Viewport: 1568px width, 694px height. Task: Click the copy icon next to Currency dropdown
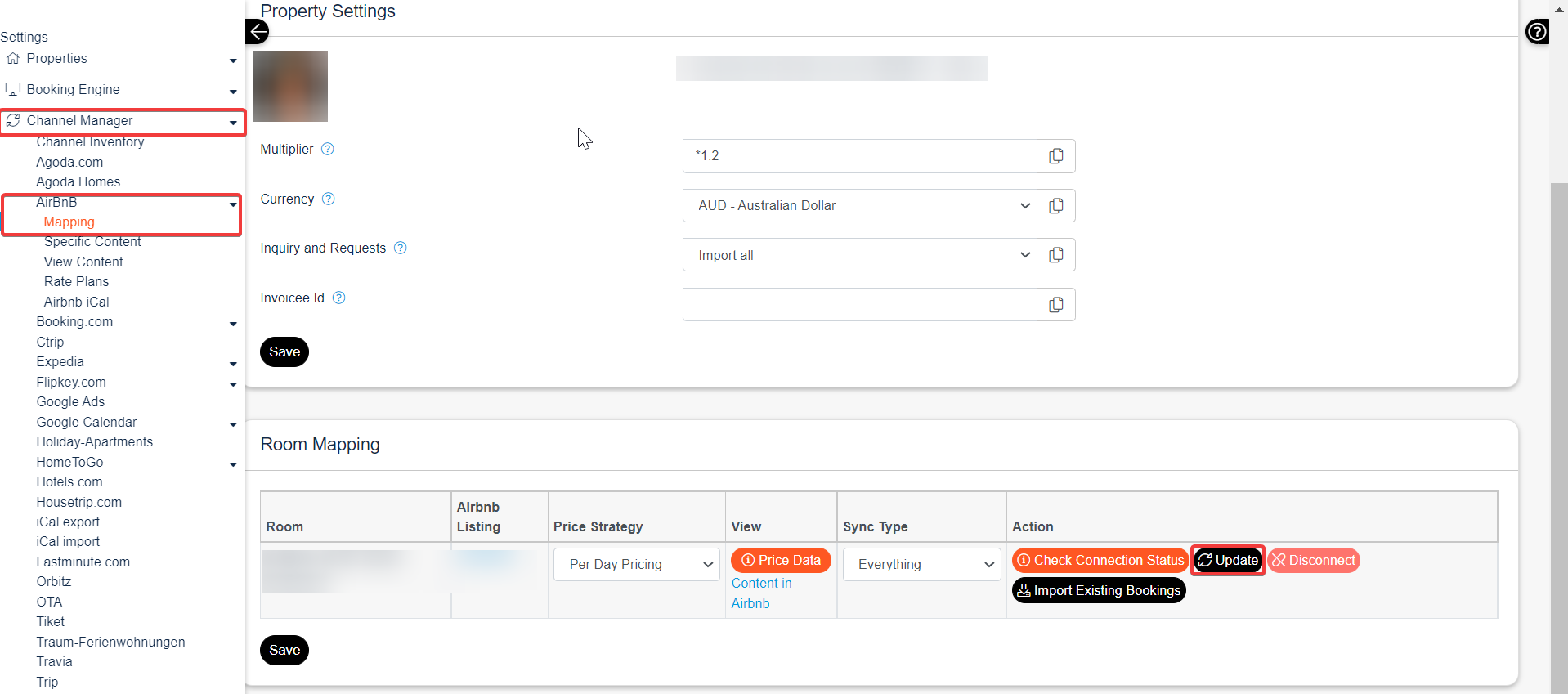tap(1056, 206)
